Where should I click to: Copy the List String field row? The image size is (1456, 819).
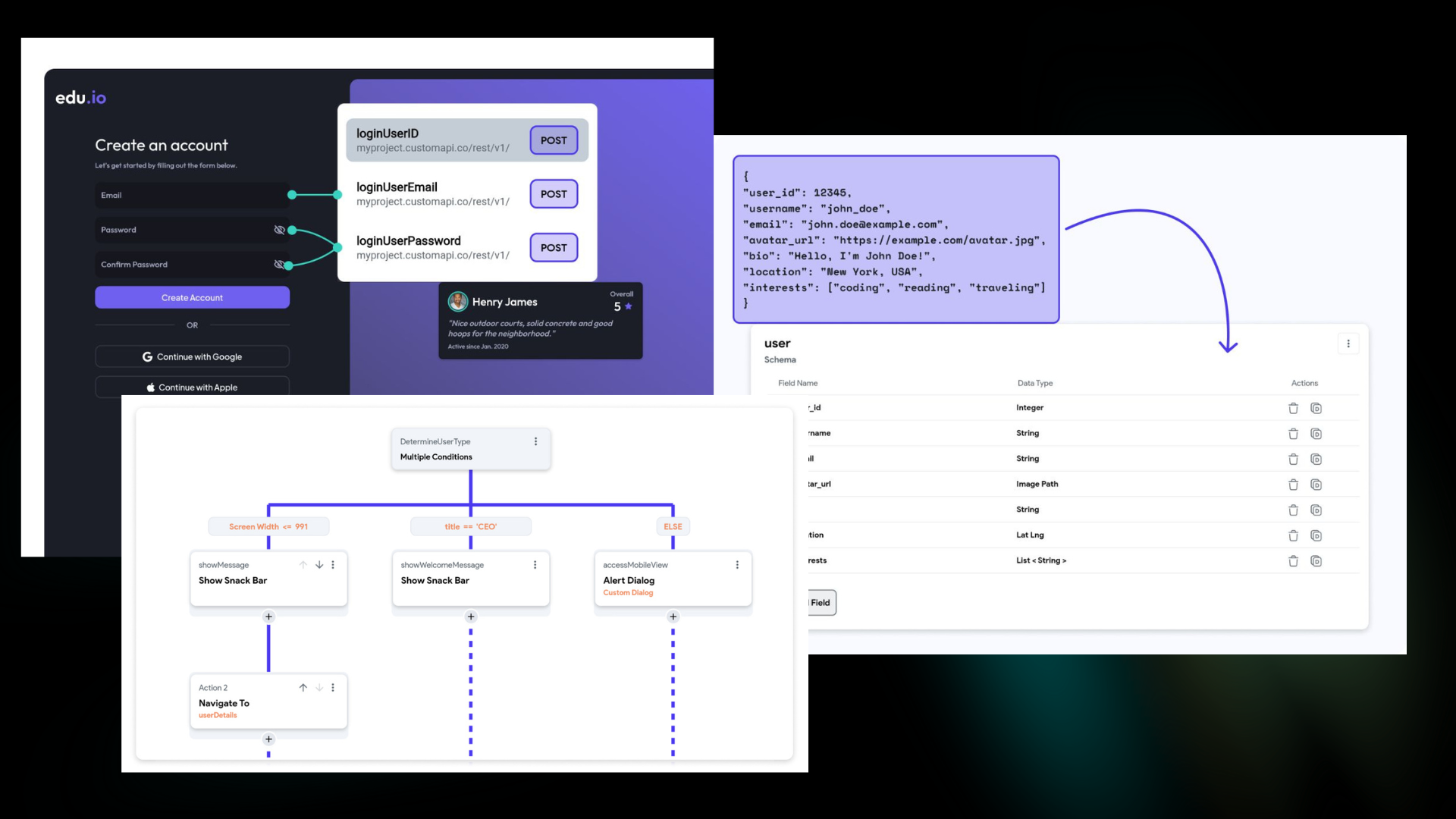point(1316,561)
